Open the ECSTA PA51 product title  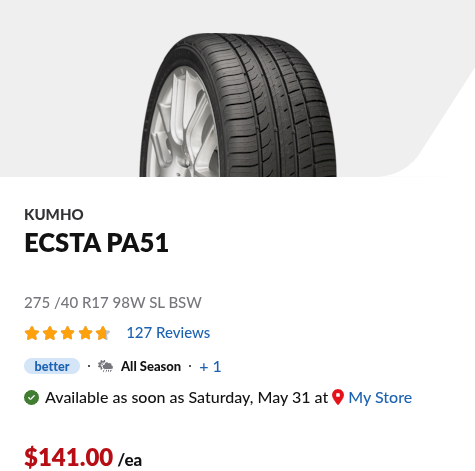point(96,243)
